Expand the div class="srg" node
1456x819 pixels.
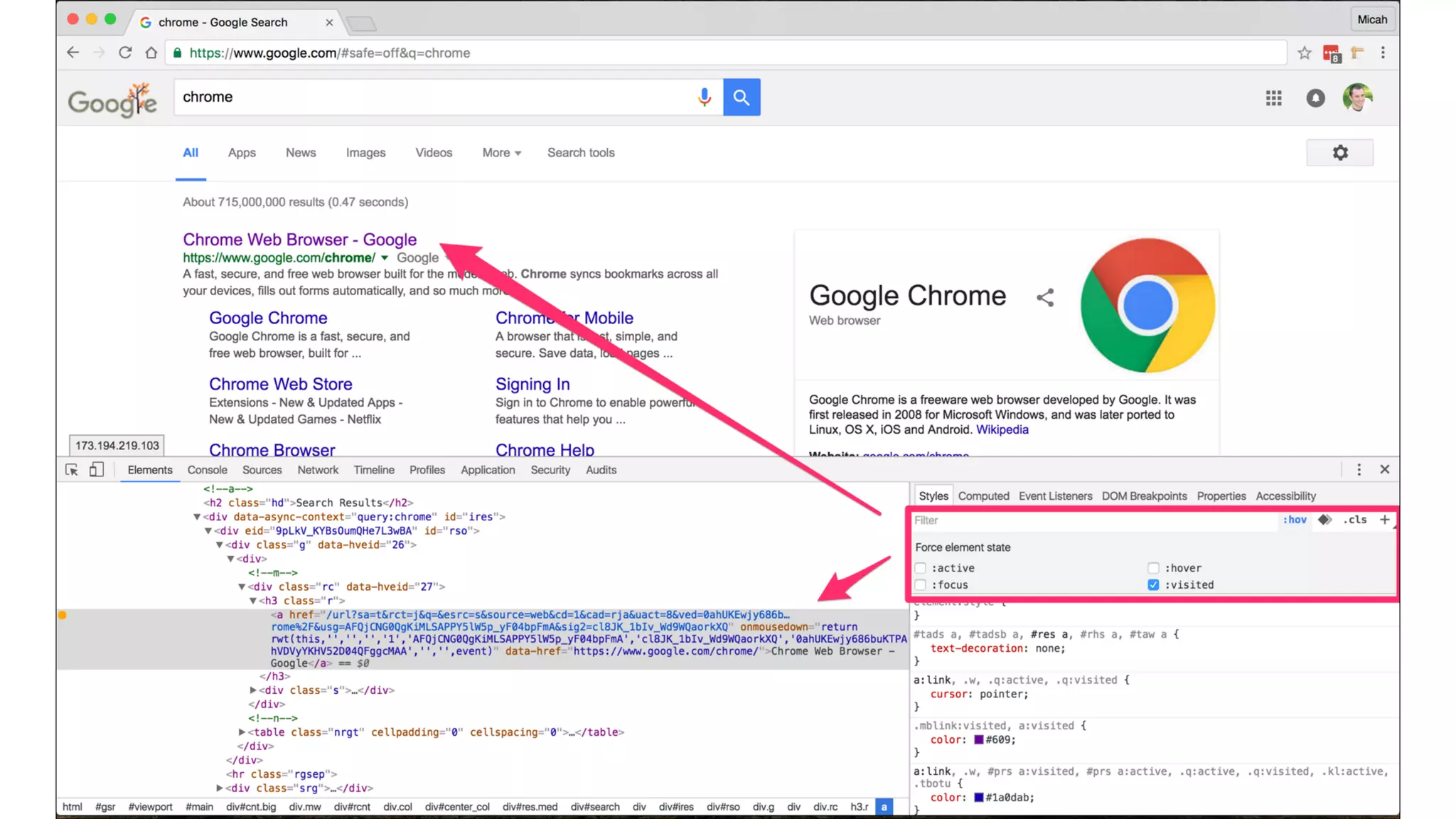pyautogui.click(x=220, y=788)
